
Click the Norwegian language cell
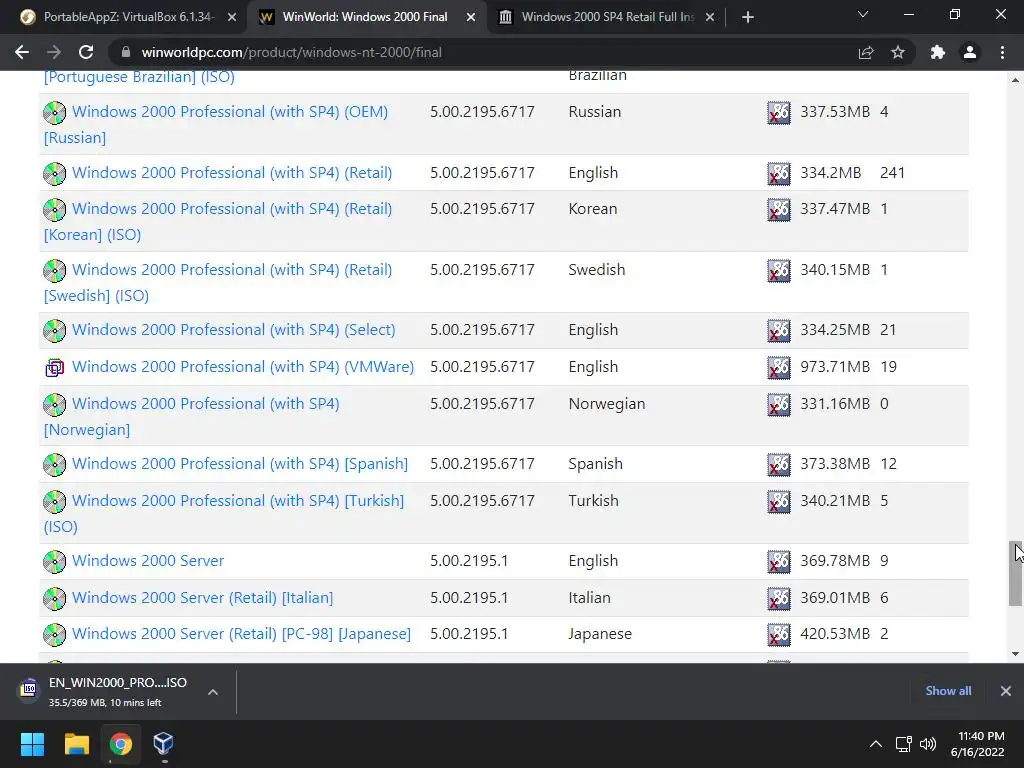[x=607, y=404]
